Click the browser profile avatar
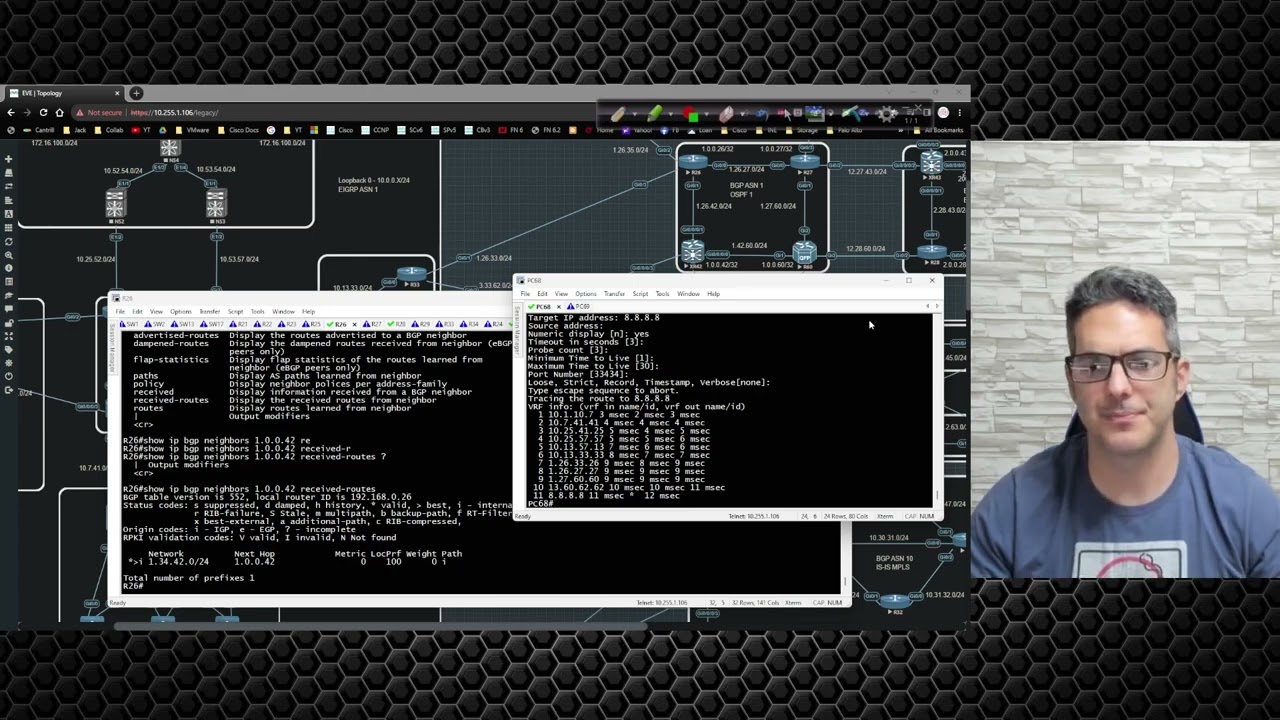Screen dimensions: 1280x720 point(943,112)
